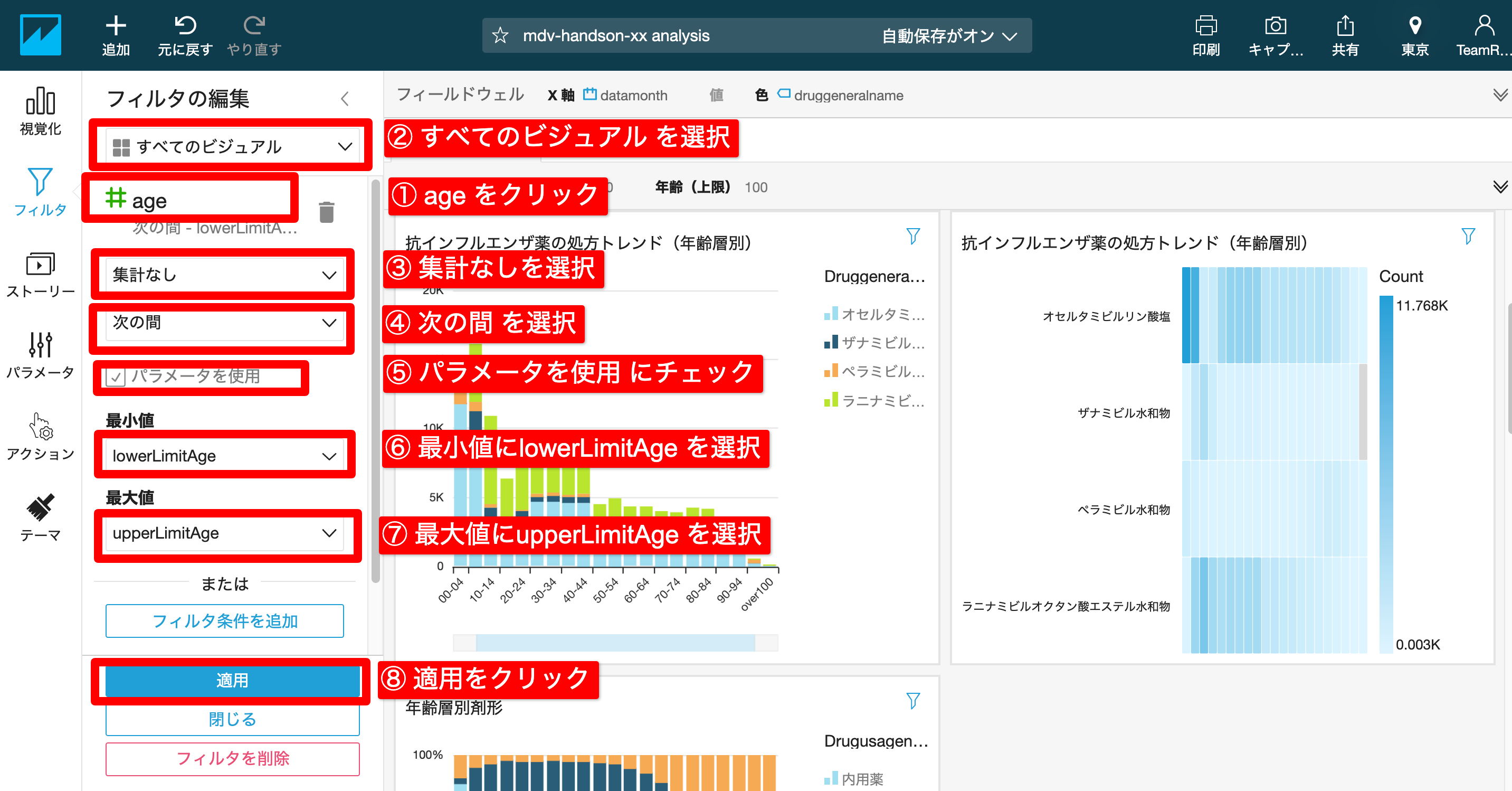
Task: Click the 印刷 print icon
Action: coord(1205,26)
